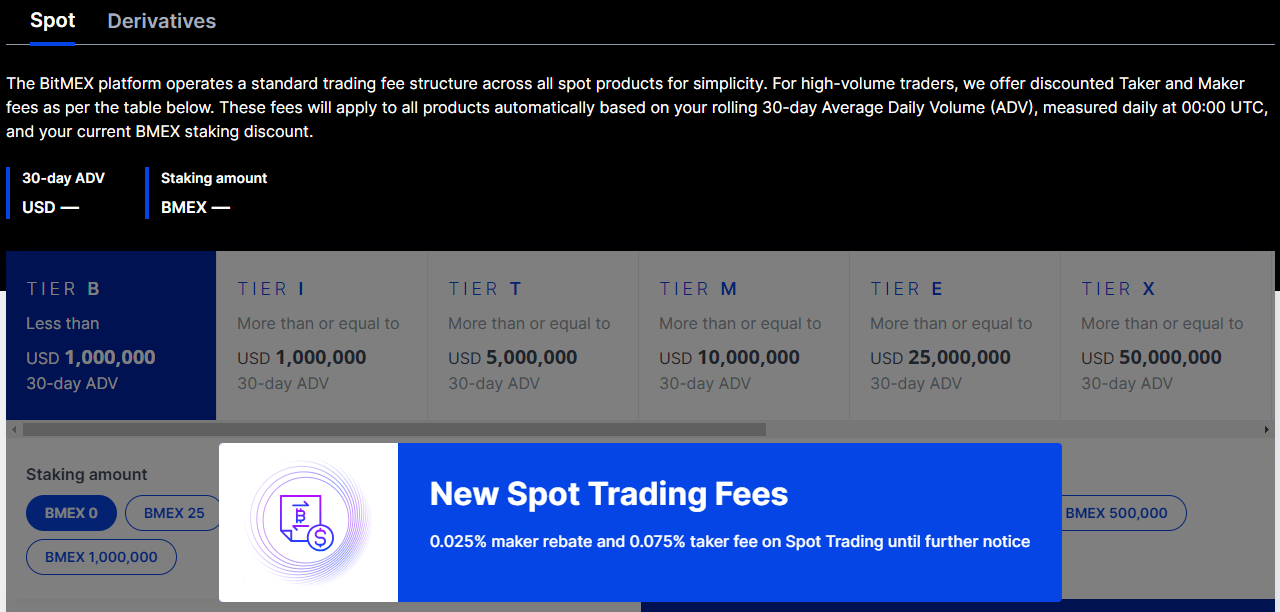The image size is (1280, 612).
Task: Pick the Tier M USD 10,000,000 card
Action: pos(744,335)
